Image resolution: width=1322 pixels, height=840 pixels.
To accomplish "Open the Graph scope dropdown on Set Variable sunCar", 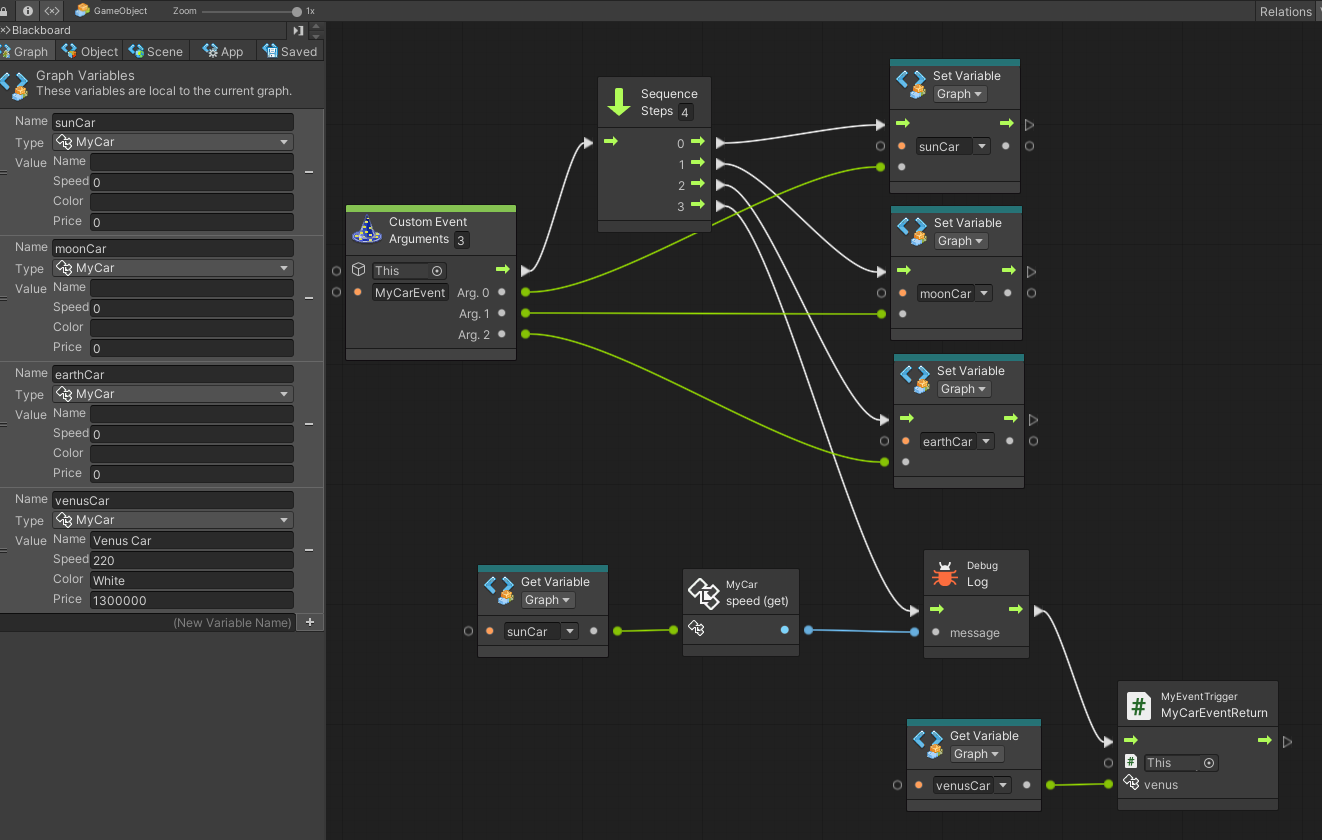I will (x=960, y=94).
